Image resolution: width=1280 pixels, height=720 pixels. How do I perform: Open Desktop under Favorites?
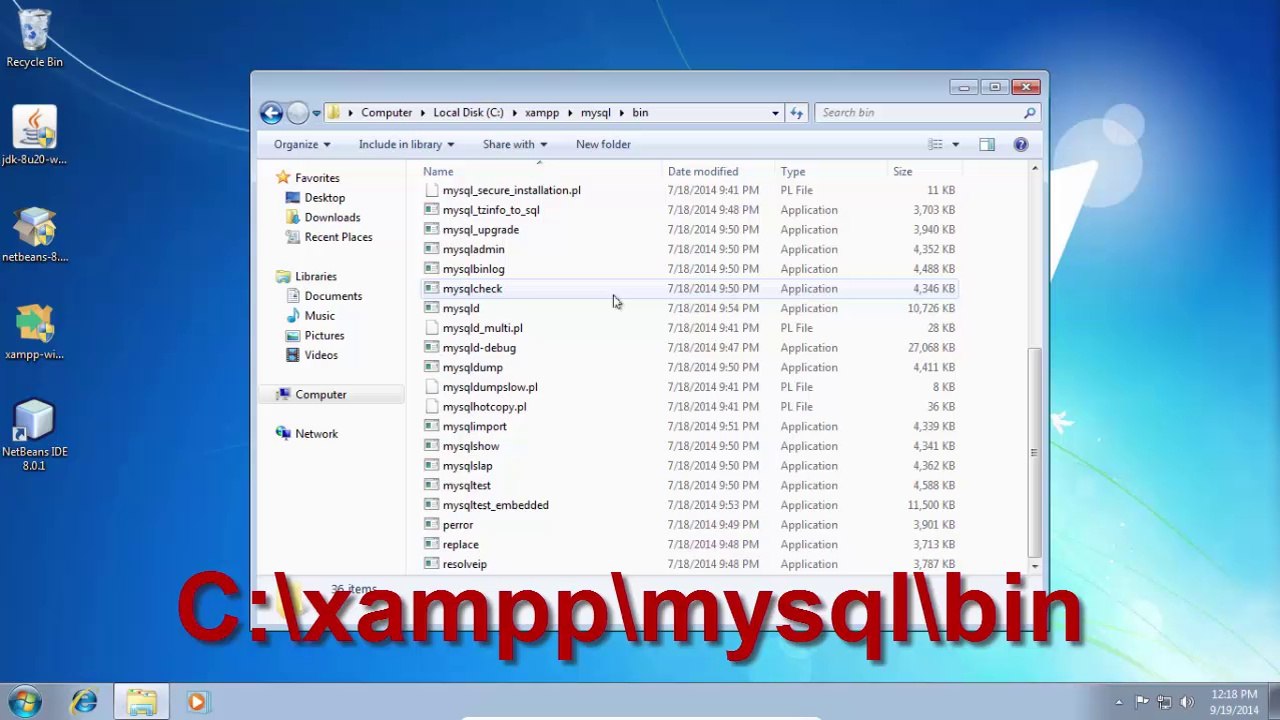(x=324, y=198)
